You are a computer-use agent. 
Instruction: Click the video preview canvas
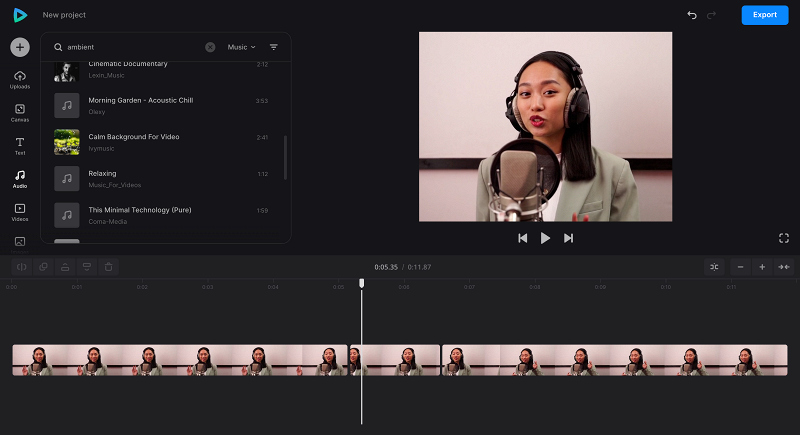click(545, 126)
